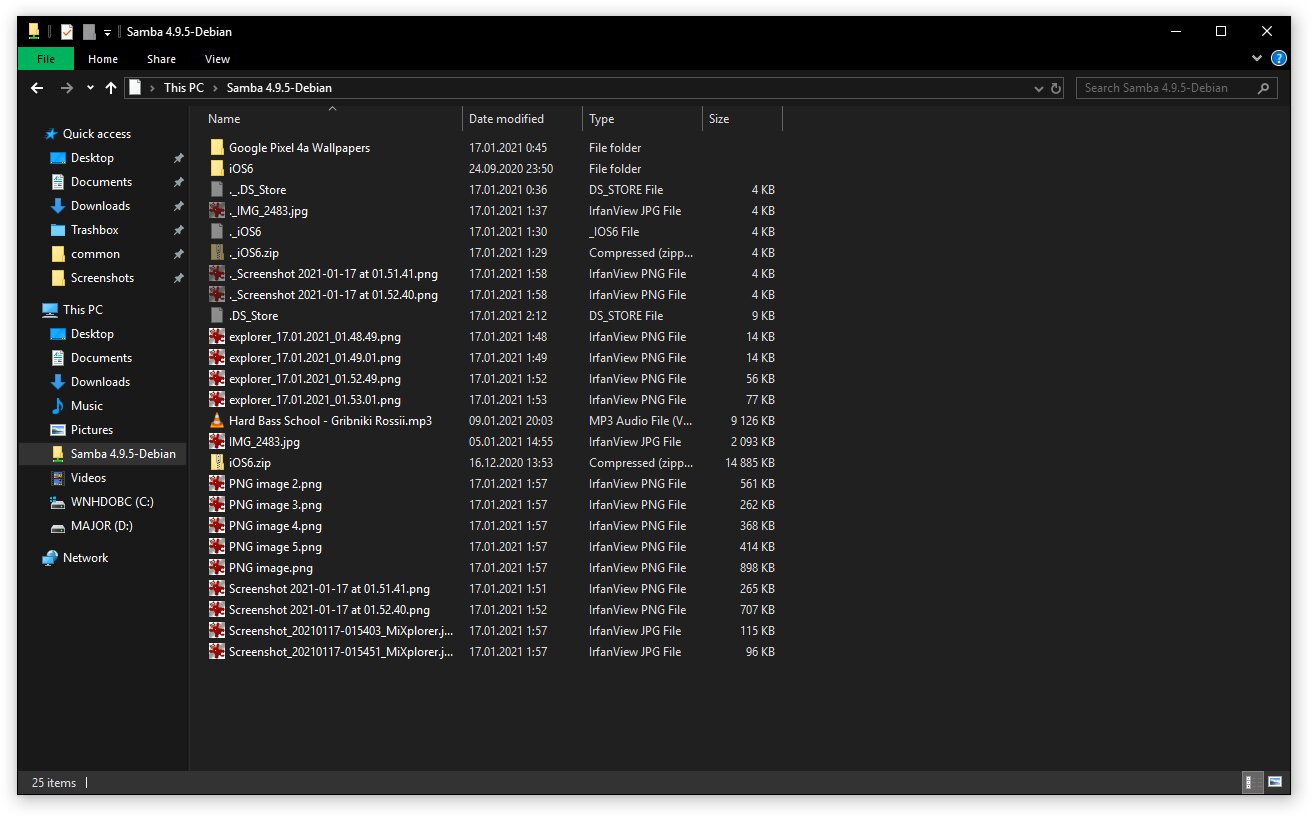
Task: Switch to large thumbnails view icon
Action: tap(1275, 782)
